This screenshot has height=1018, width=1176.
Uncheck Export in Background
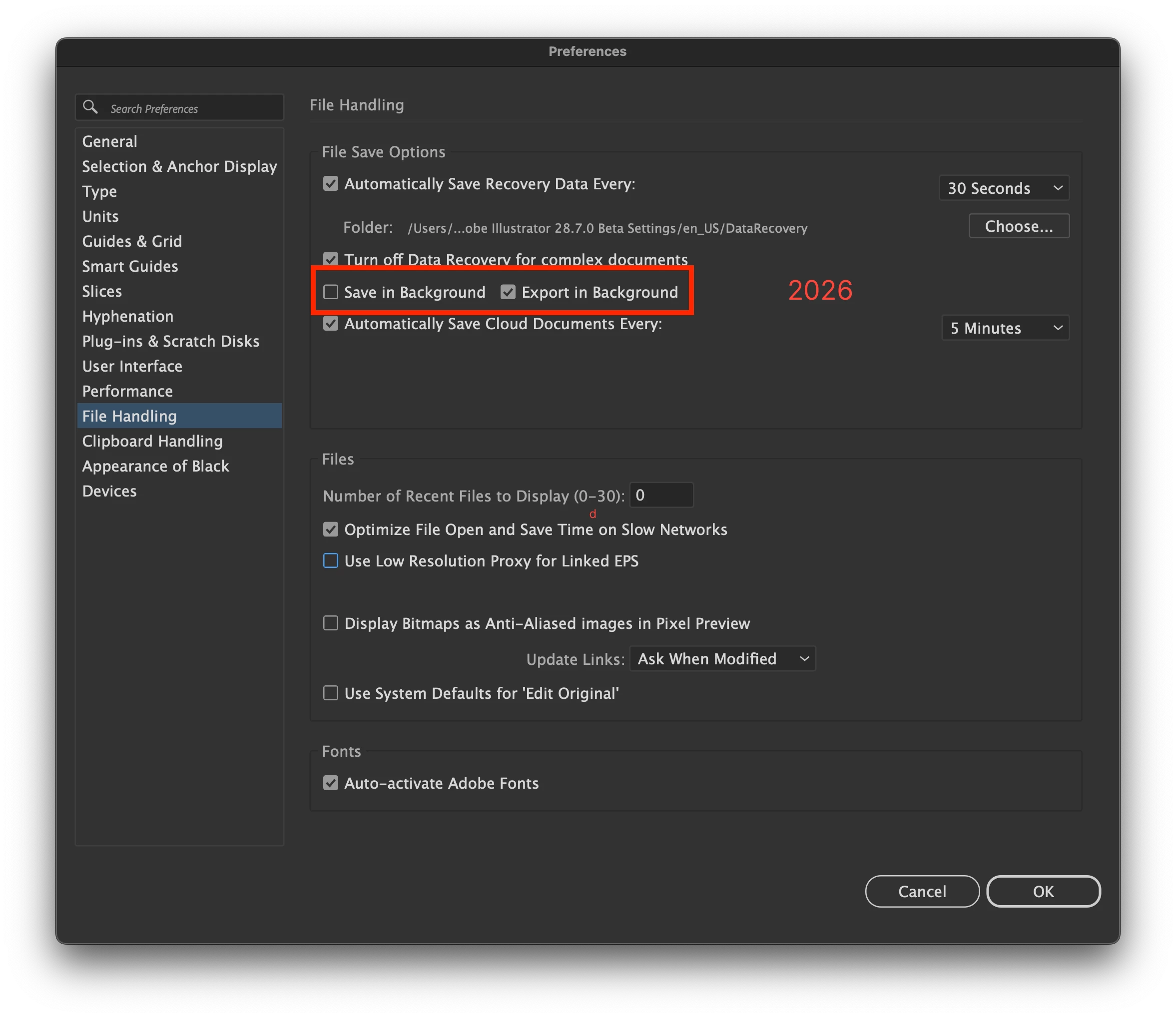tap(508, 292)
